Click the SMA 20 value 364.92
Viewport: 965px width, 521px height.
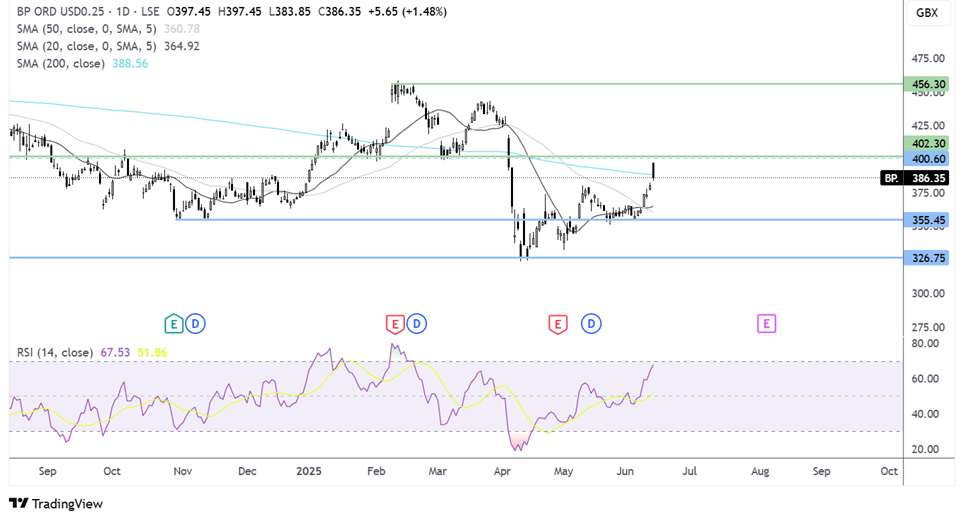coord(182,46)
